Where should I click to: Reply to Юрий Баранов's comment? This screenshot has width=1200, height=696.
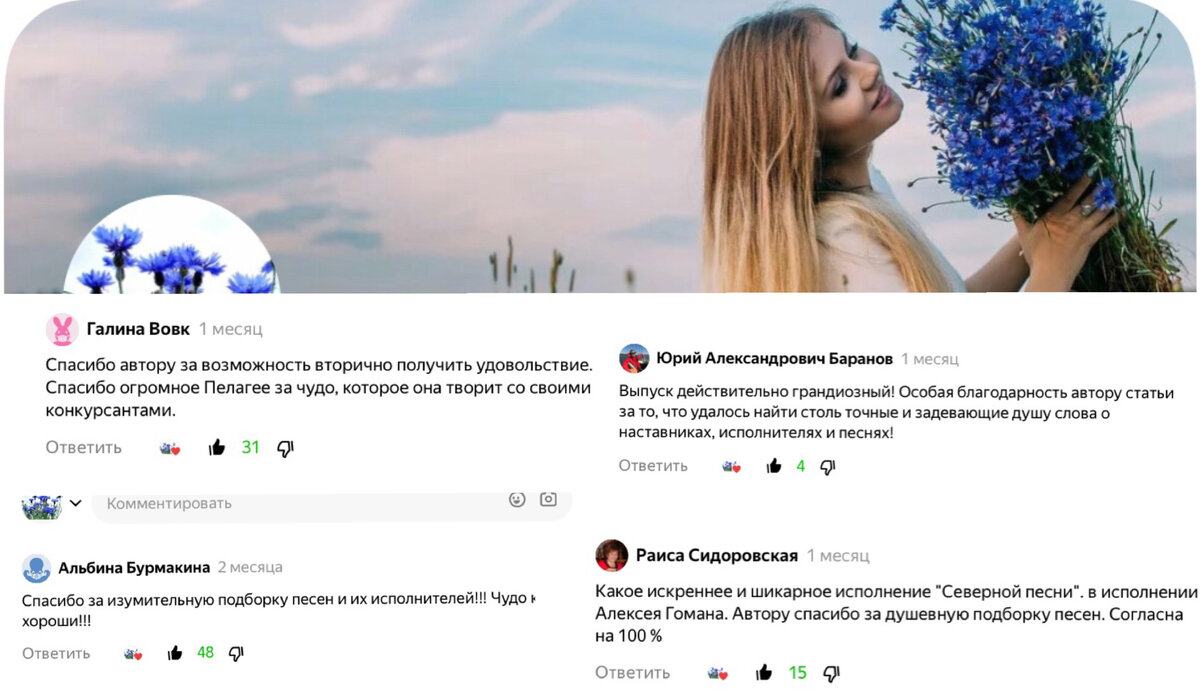point(653,466)
